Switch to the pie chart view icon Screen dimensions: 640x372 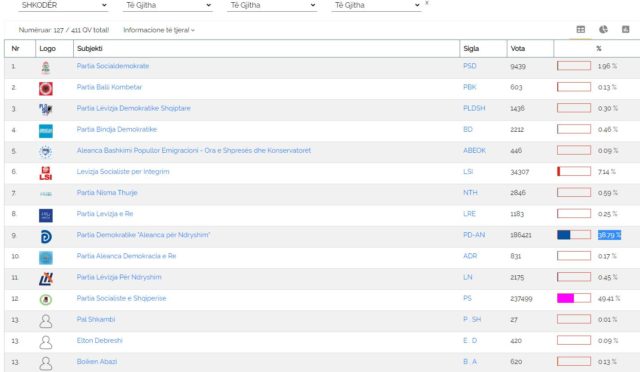coord(603,29)
